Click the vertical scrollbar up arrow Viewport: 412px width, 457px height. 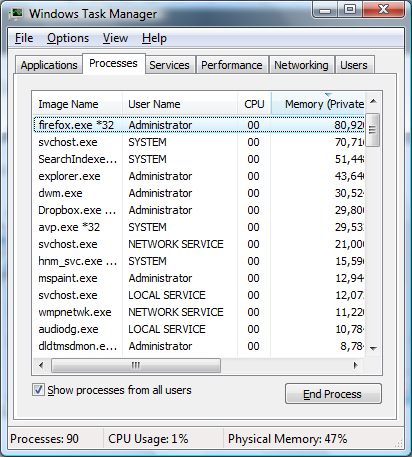coord(373,101)
